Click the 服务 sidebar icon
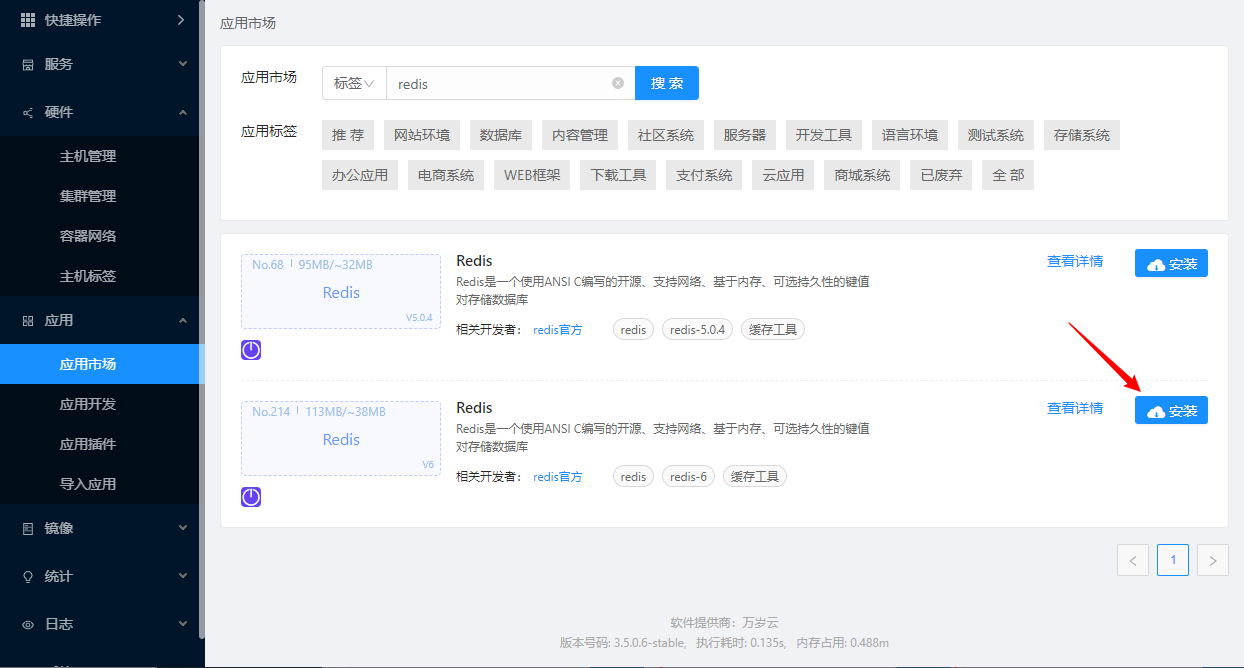 (x=28, y=64)
